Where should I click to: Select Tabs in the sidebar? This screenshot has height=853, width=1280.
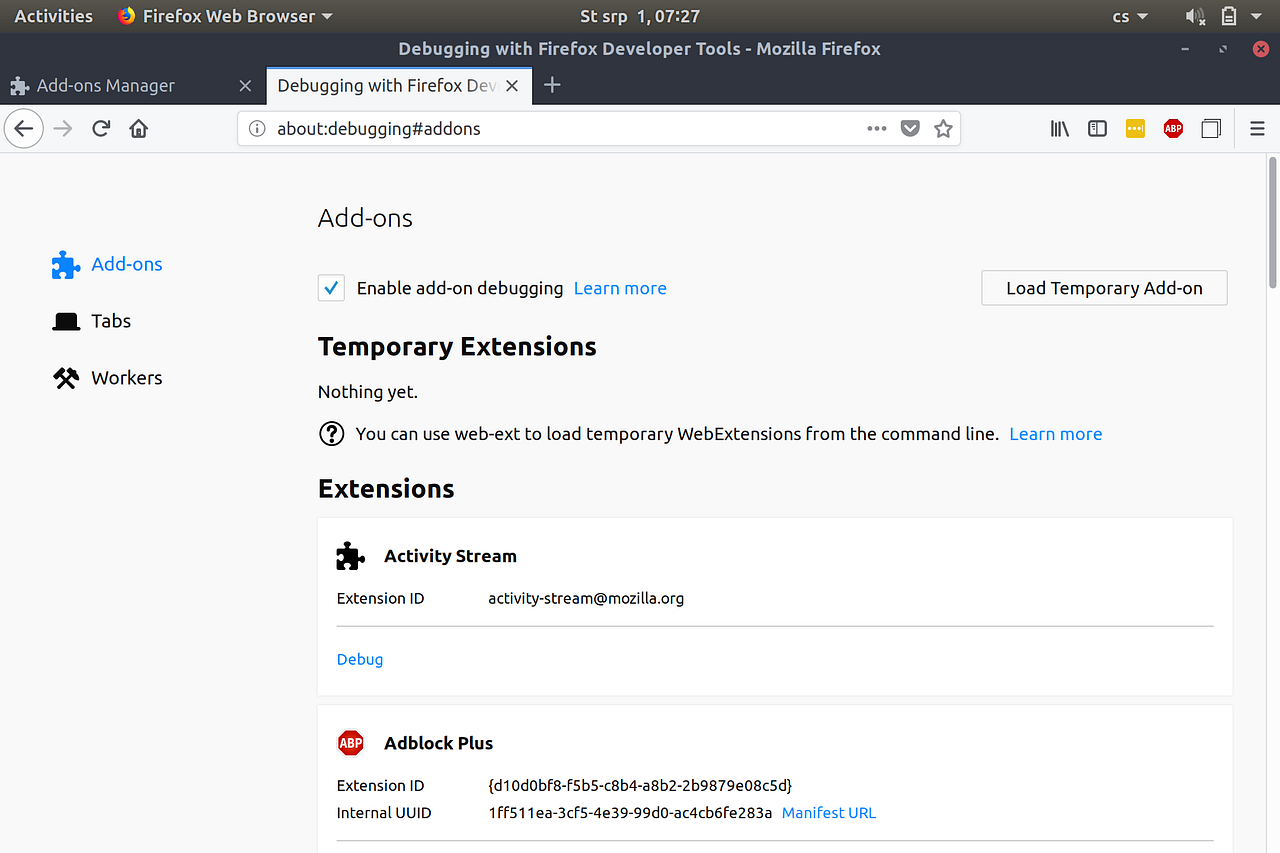111,321
